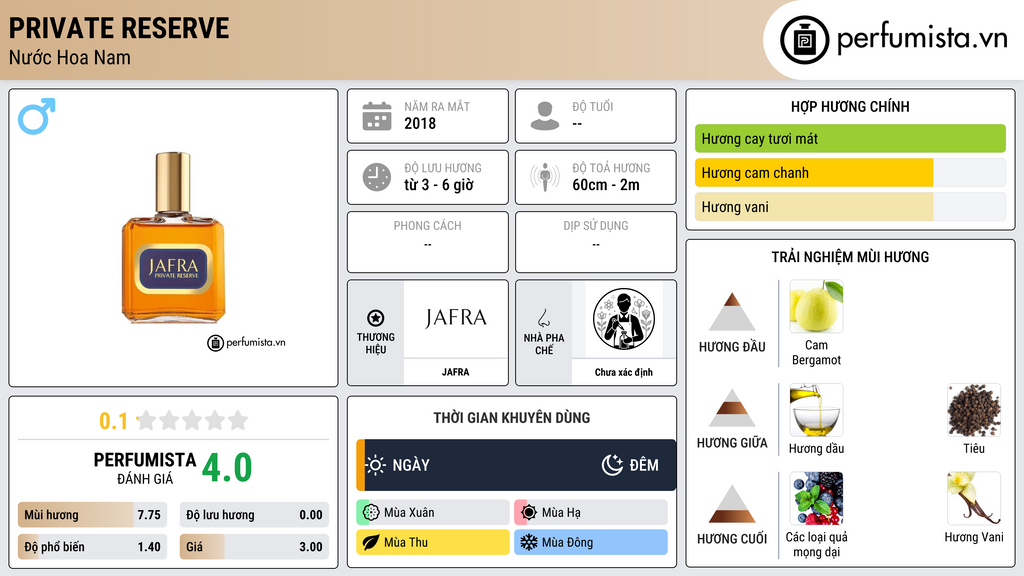Click the Hương giữa pyramid icon
1024x576 pixels.
(732, 408)
